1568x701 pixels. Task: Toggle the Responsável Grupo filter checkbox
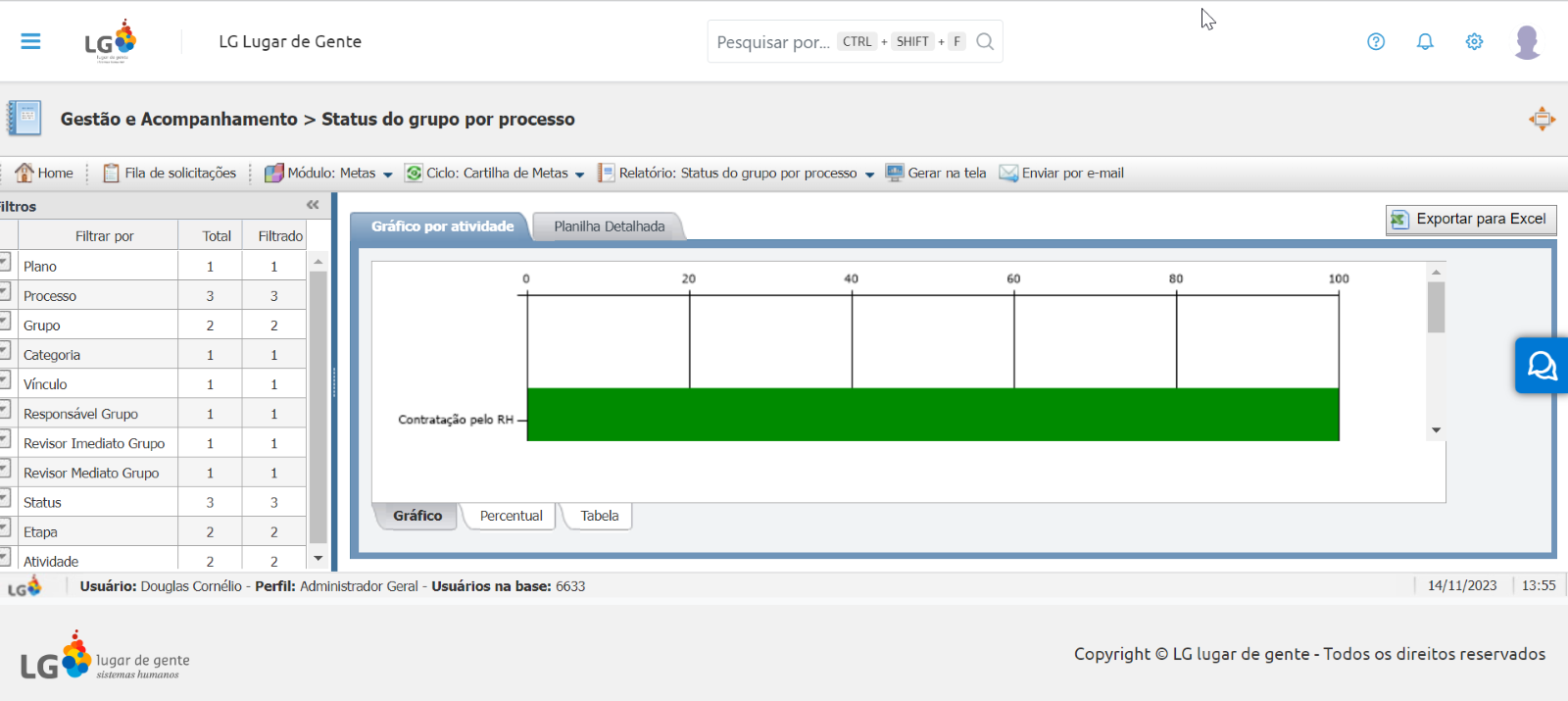pyautogui.click(x=4, y=409)
